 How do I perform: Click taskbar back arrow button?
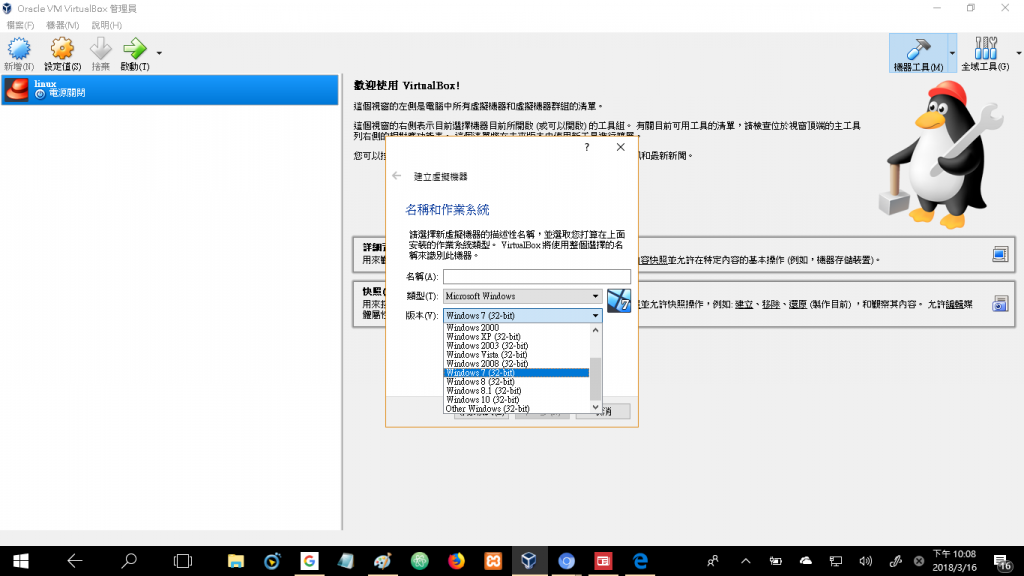[x=74, y=561]
